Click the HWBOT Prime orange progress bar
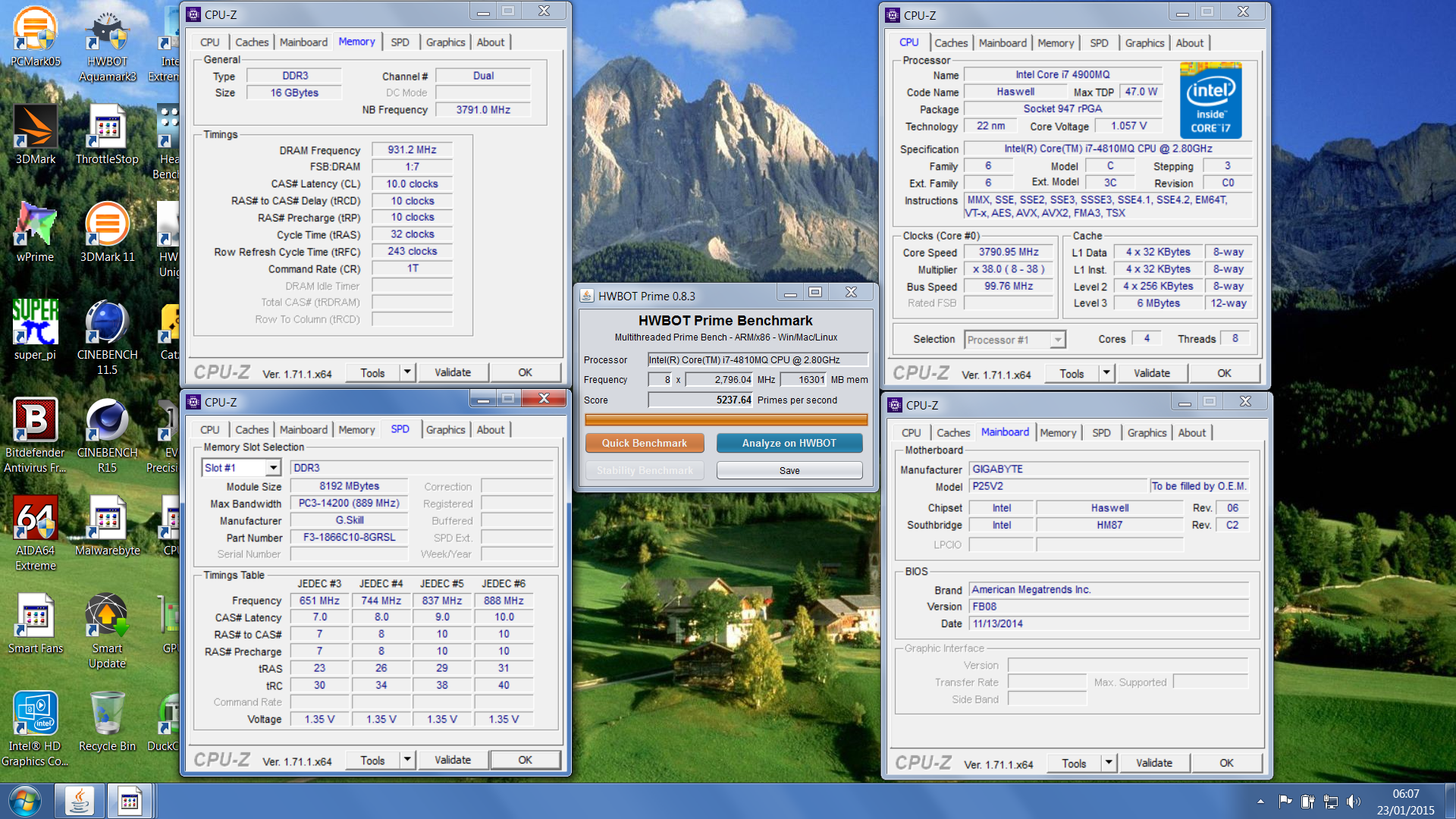Image resolution: width=1456 pixels, height=819 pixels. pos(726,419)
